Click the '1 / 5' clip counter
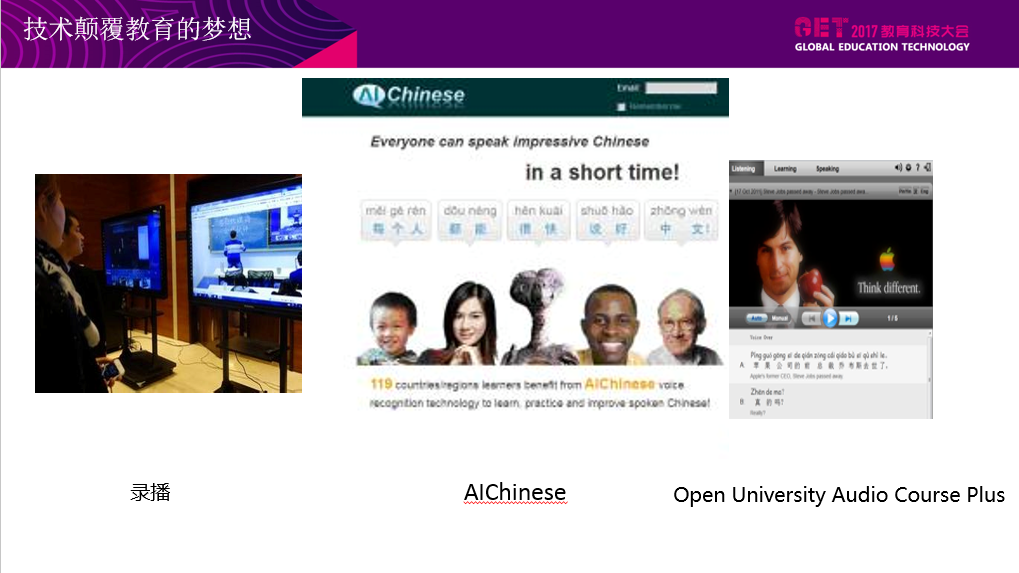This screenshot has width=1019, height=573. point(892,318)
